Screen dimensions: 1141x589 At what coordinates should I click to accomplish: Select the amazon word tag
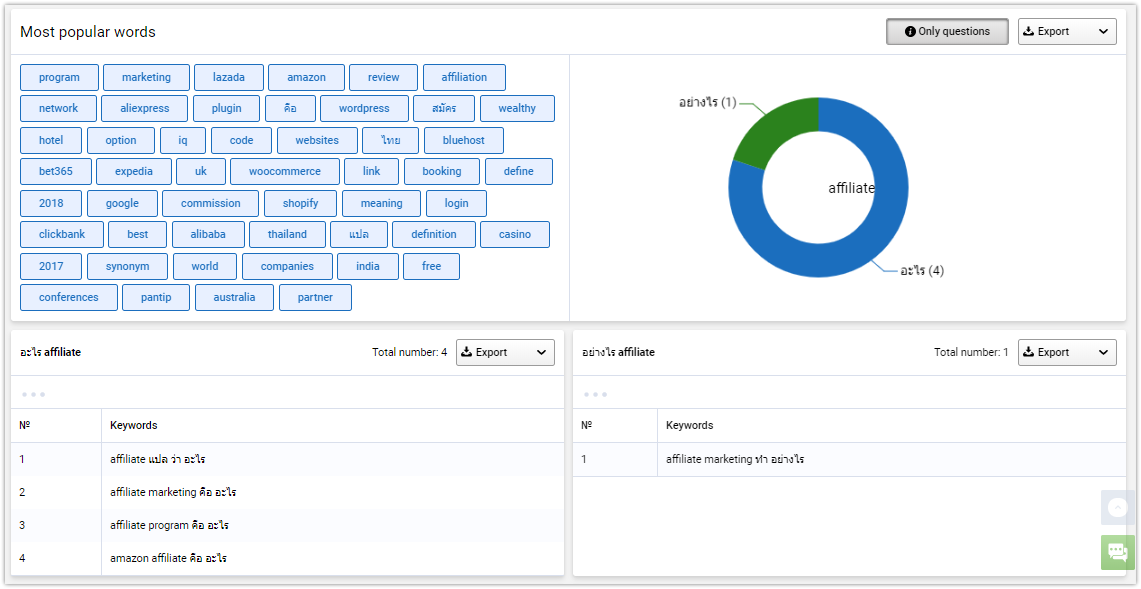point(306,77)
